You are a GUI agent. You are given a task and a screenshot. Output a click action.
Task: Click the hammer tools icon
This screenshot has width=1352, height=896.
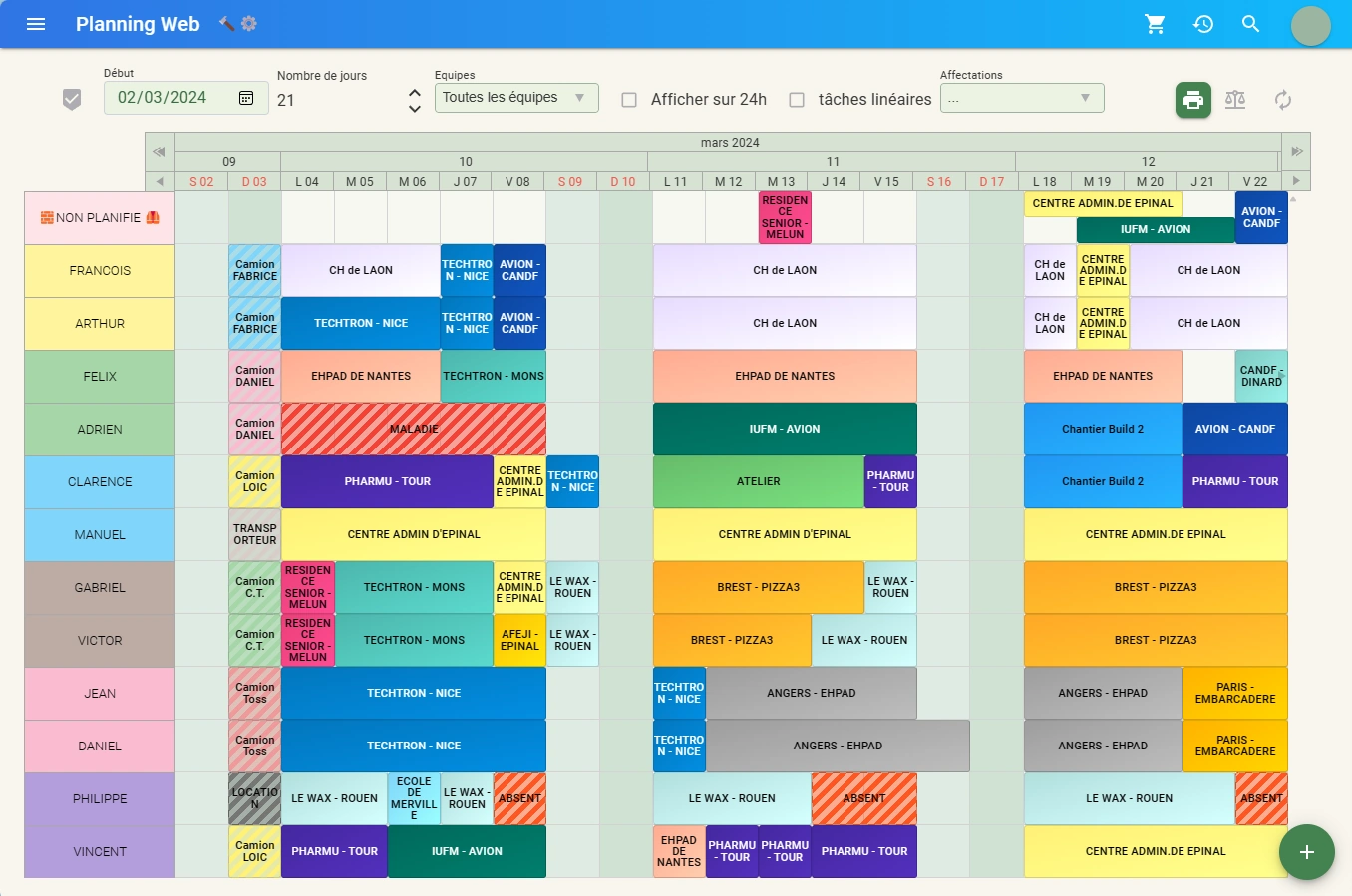click(227, 24)
